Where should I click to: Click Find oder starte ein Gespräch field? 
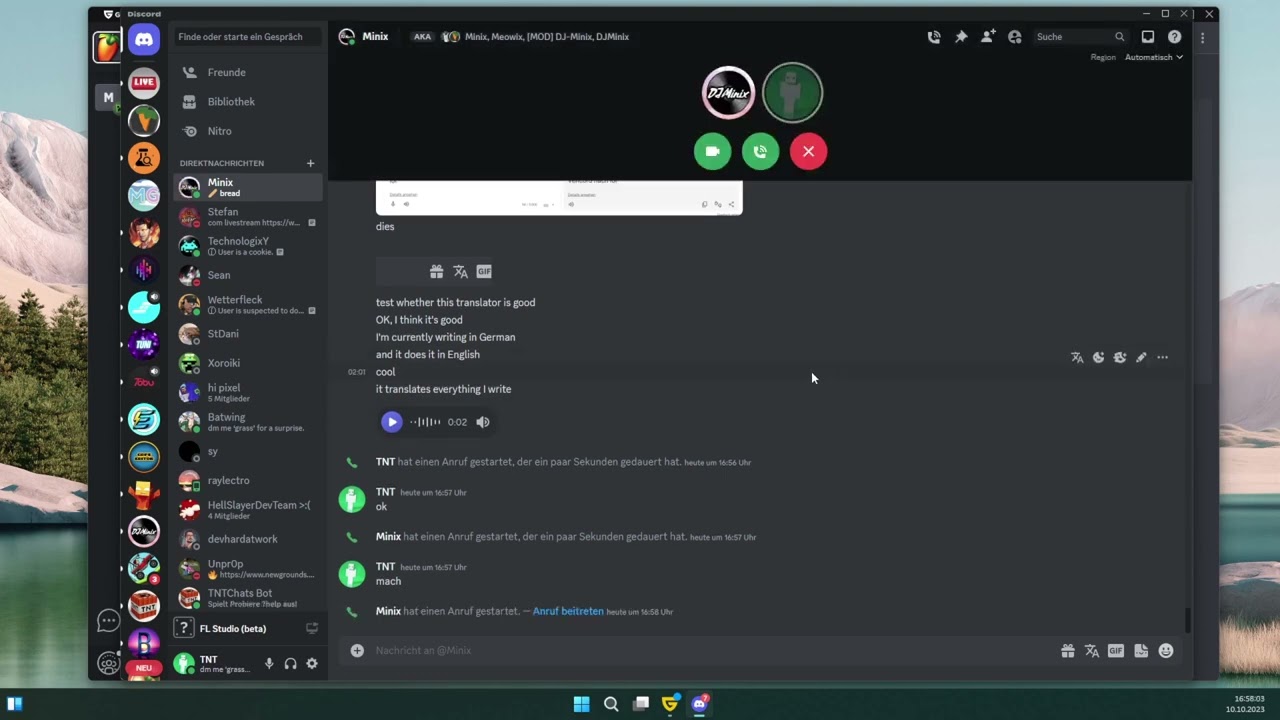click(x=248, y=37)
